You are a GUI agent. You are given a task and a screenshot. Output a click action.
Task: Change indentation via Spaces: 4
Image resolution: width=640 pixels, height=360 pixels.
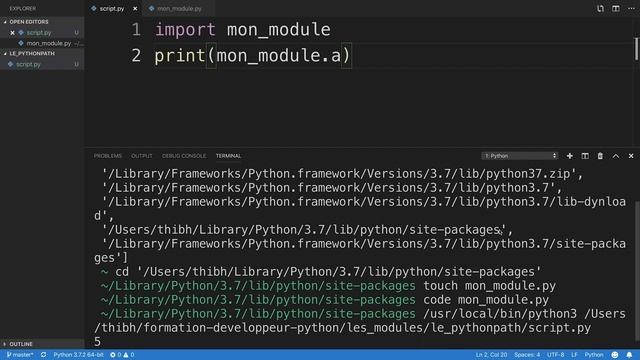pyautogui.click(x=527, y=355)
